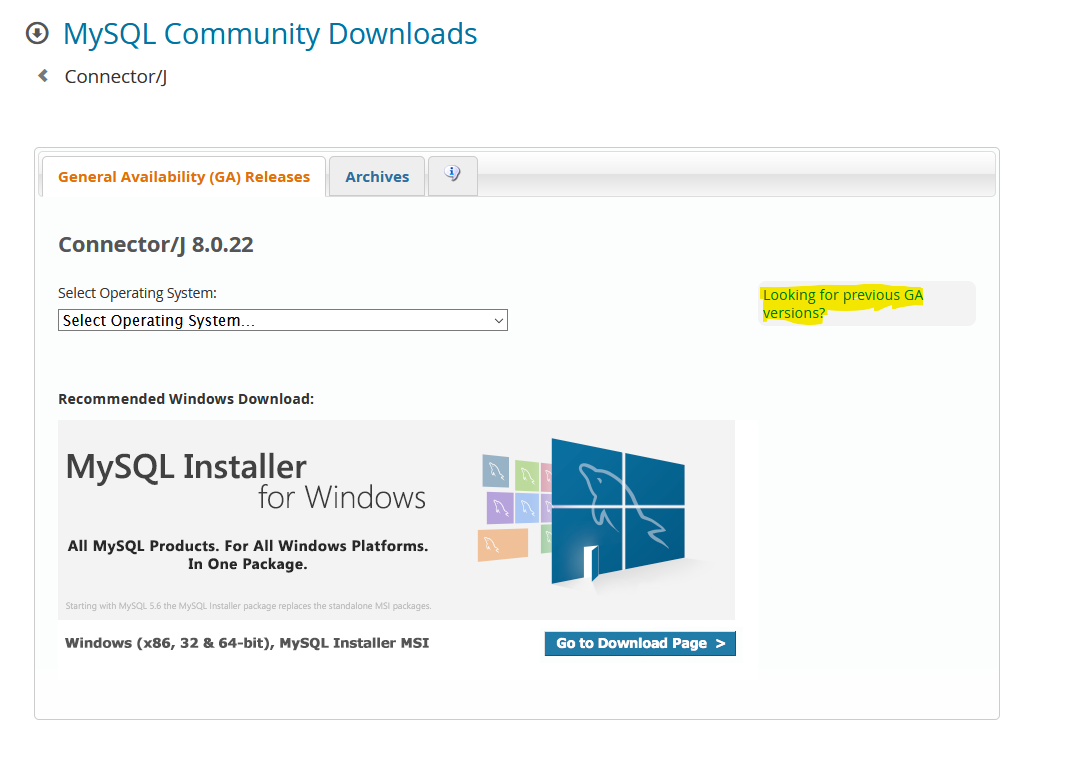Open the MySQL Community Downloads heading link
Screen dimensions: 1087x771
270,34
